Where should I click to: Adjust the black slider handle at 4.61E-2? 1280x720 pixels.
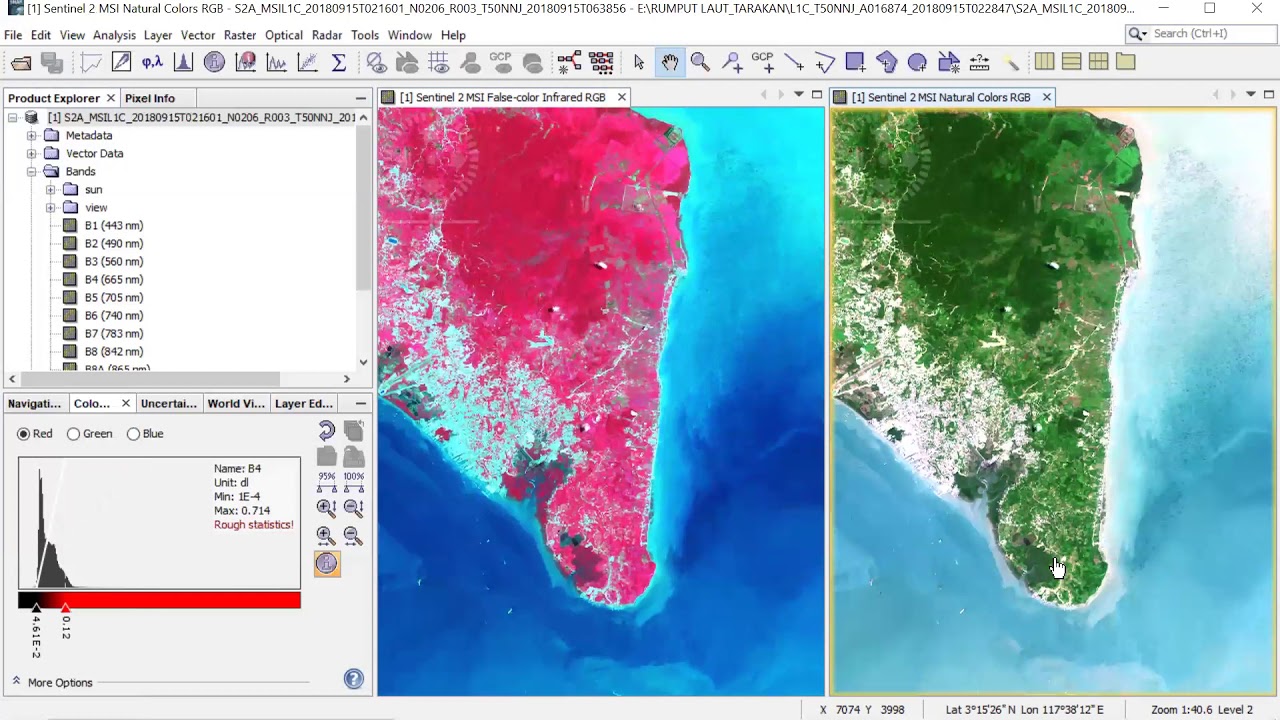tap(36, 607)
